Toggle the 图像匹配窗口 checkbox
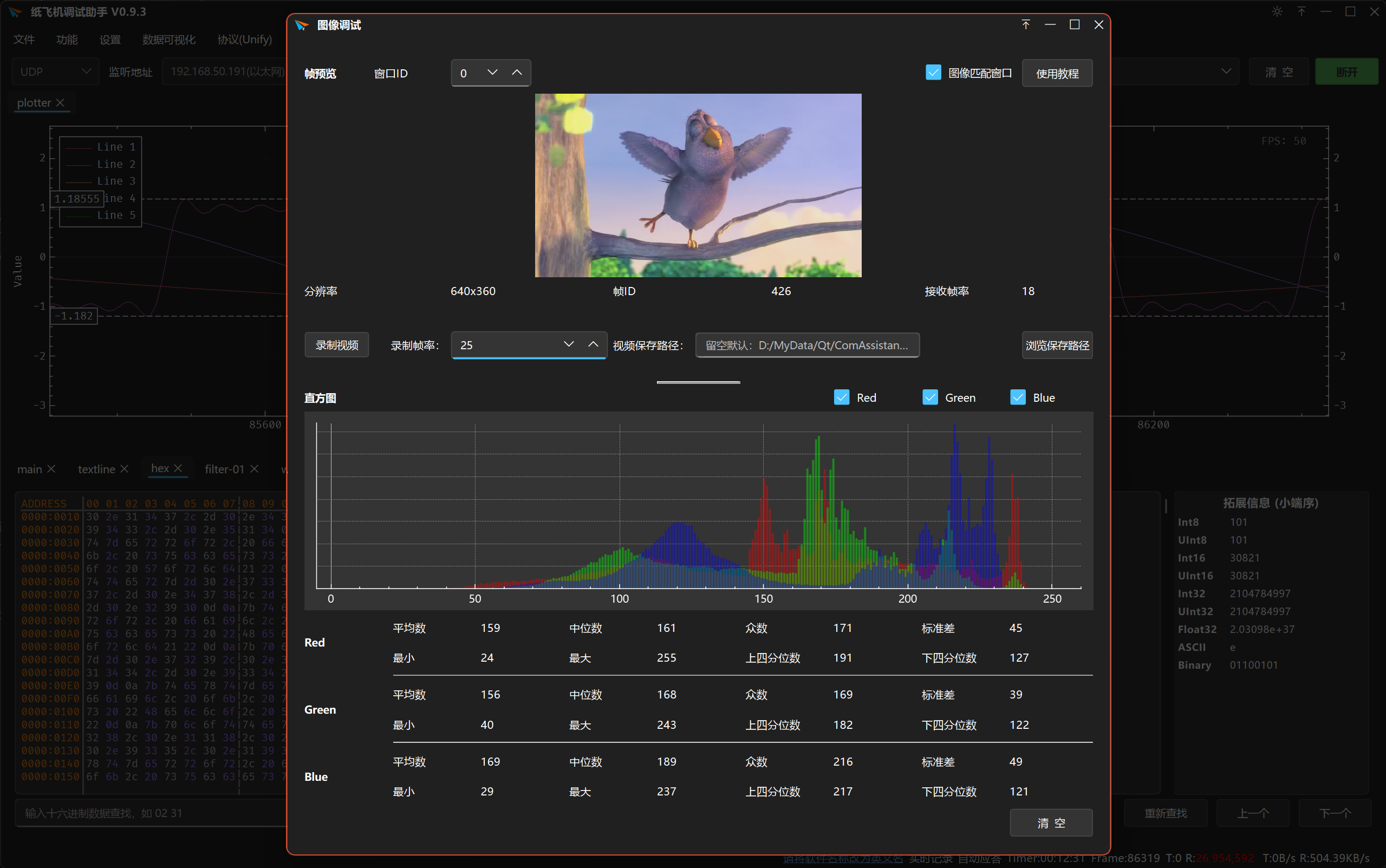1386x868 pixels. tap(934, 73)
